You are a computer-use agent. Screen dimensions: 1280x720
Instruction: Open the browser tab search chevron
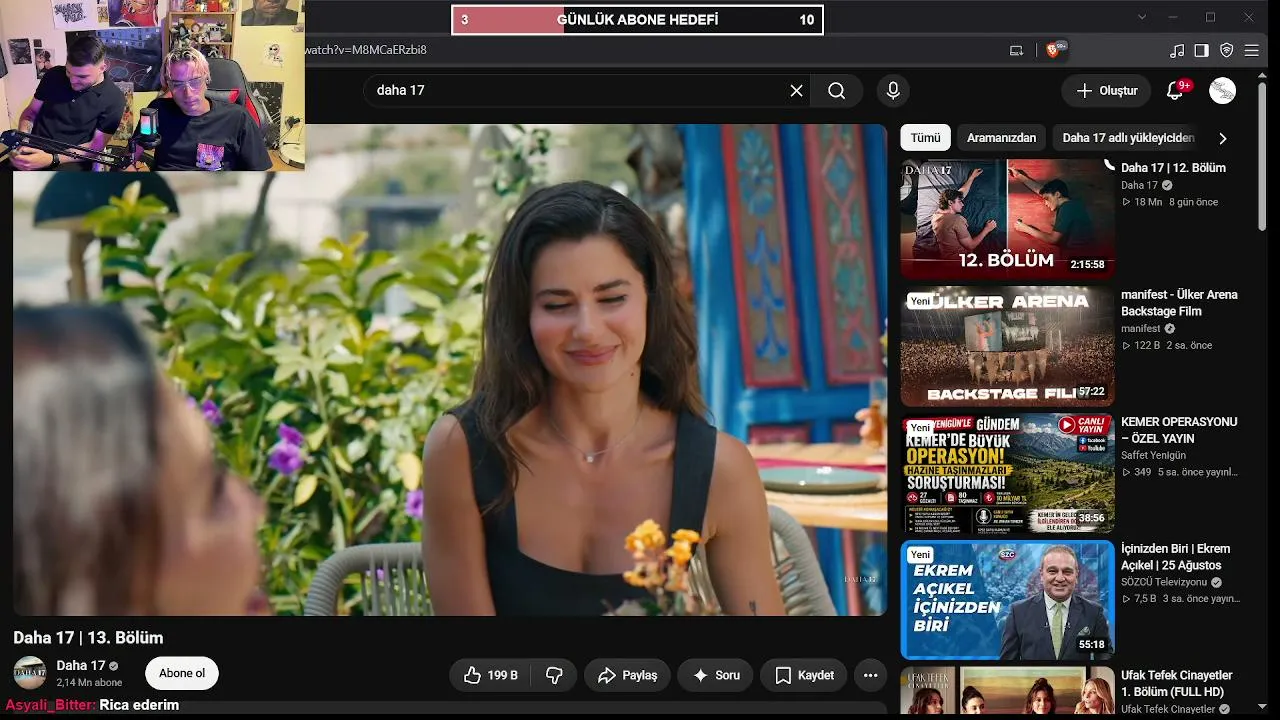pyautogui.click(x=1144, y=17)
